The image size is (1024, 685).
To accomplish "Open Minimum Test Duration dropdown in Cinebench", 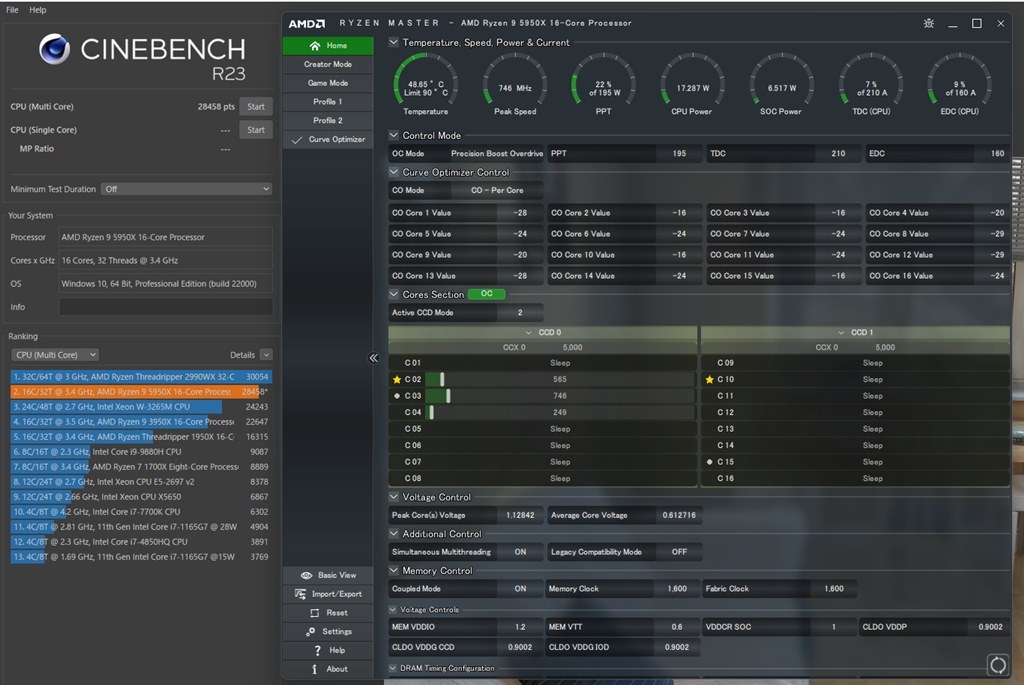I will 187,189.
